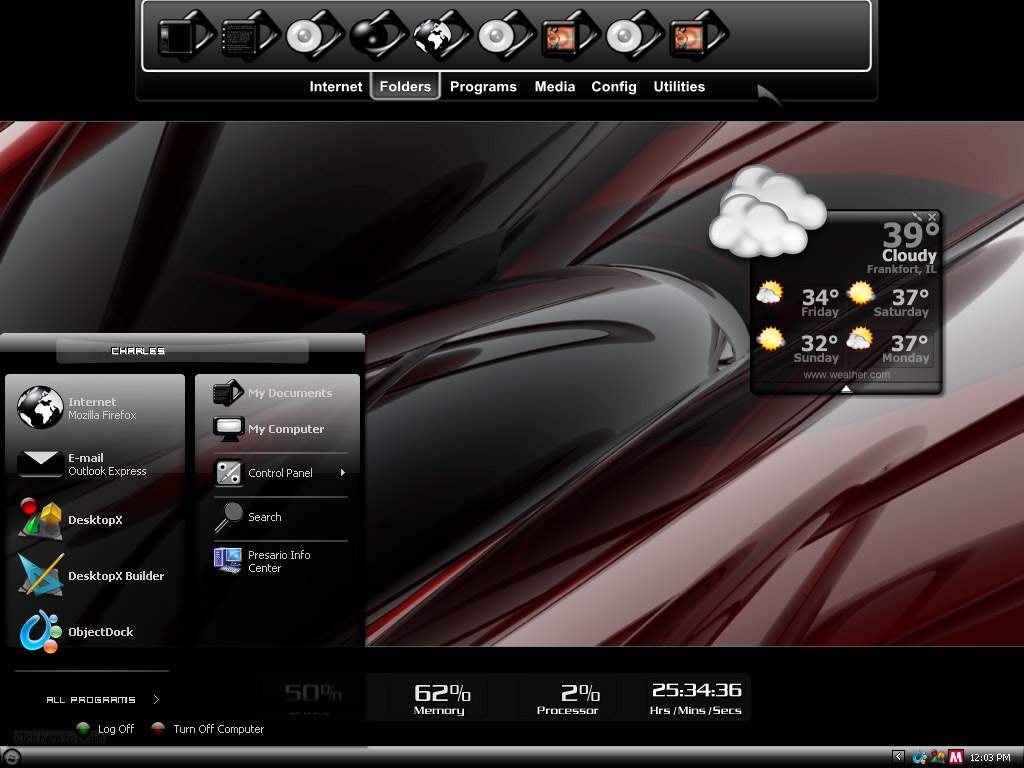Expand the weather widget bottom arrow
This screenshot has height=768, width=1024.
[x=846, y=389]
